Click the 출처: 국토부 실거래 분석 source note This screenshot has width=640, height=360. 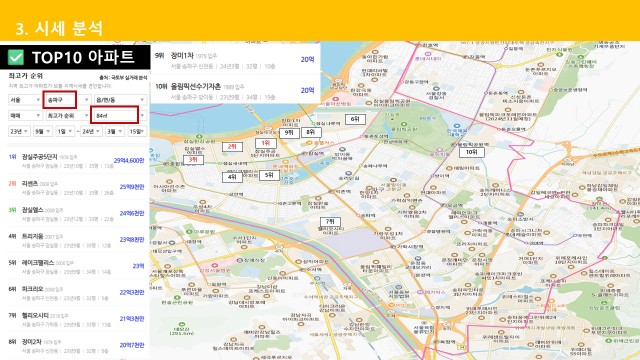coord(123,78)
